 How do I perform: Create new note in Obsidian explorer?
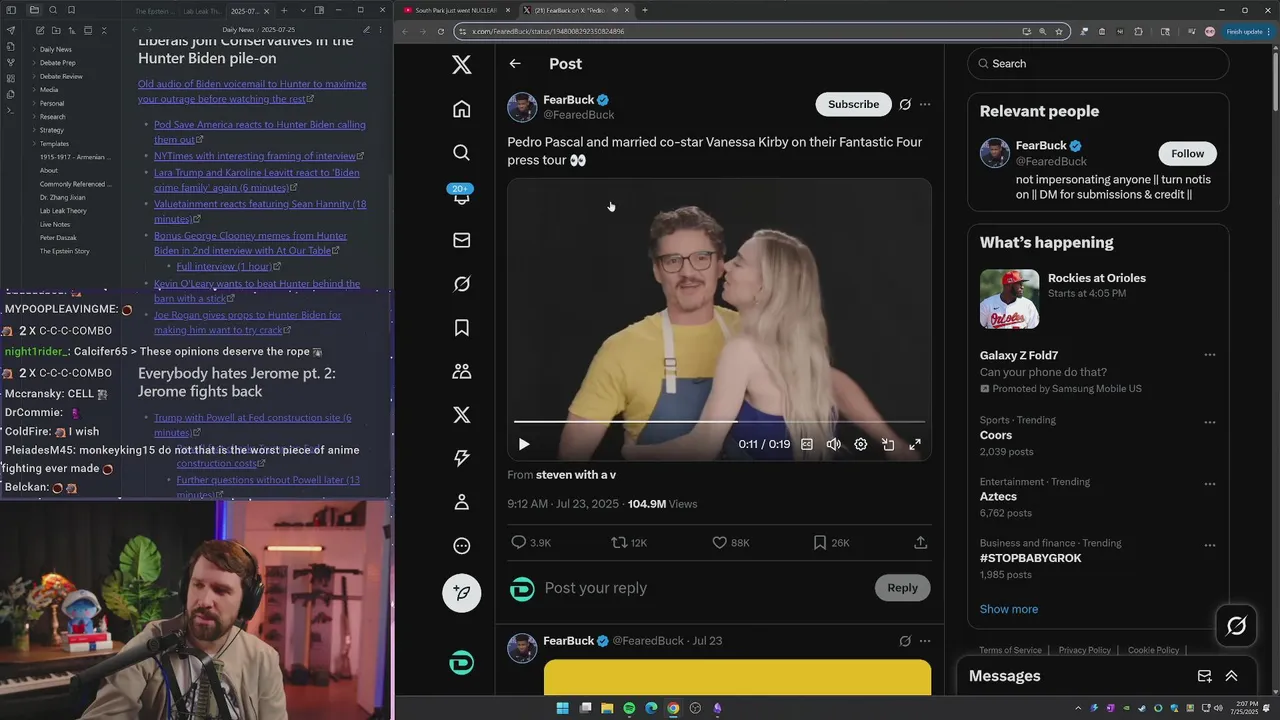pos(39,30)
